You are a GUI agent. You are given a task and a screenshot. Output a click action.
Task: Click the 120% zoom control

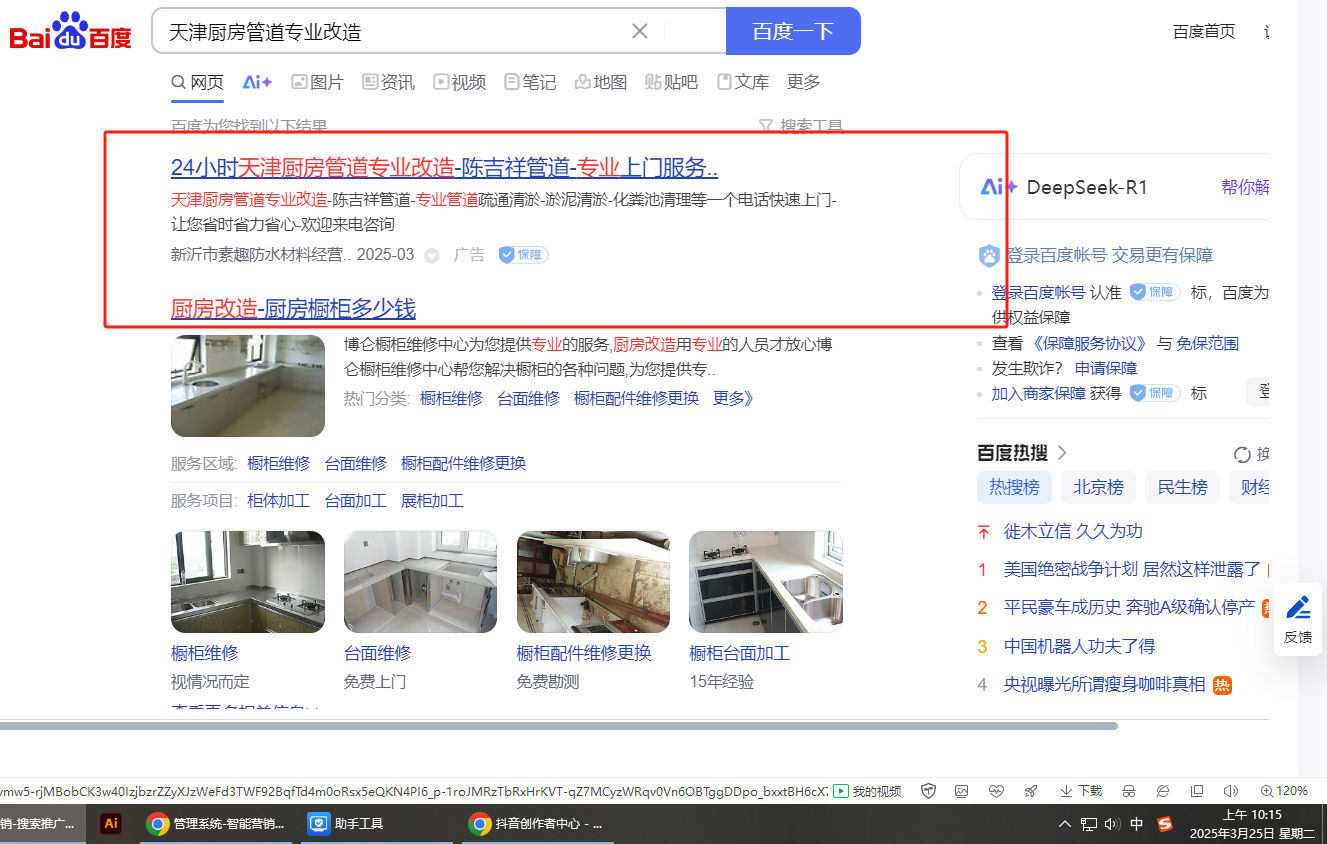point(1284,791)
